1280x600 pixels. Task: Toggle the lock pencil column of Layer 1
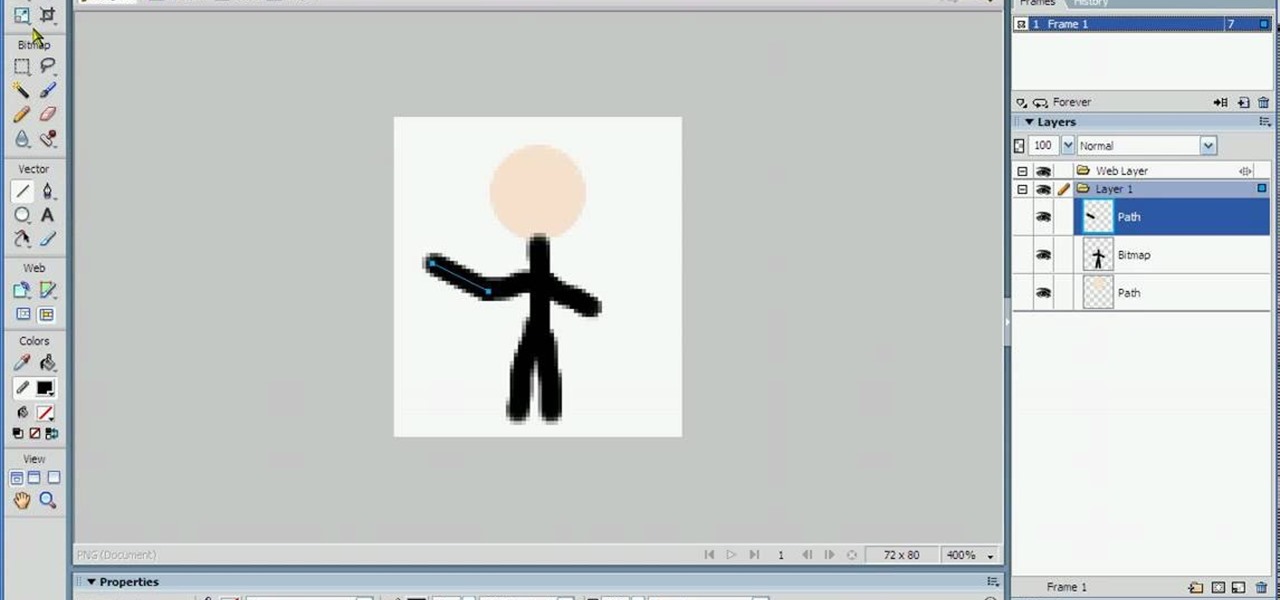(1063, 189)
